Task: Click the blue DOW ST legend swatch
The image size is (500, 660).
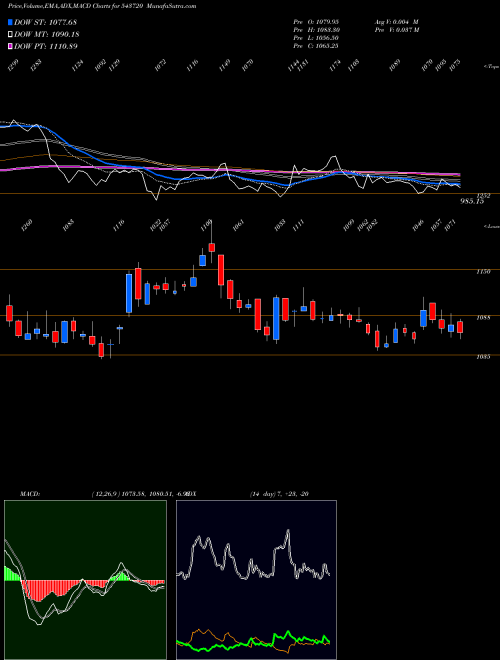Action: tap(10, 22)
